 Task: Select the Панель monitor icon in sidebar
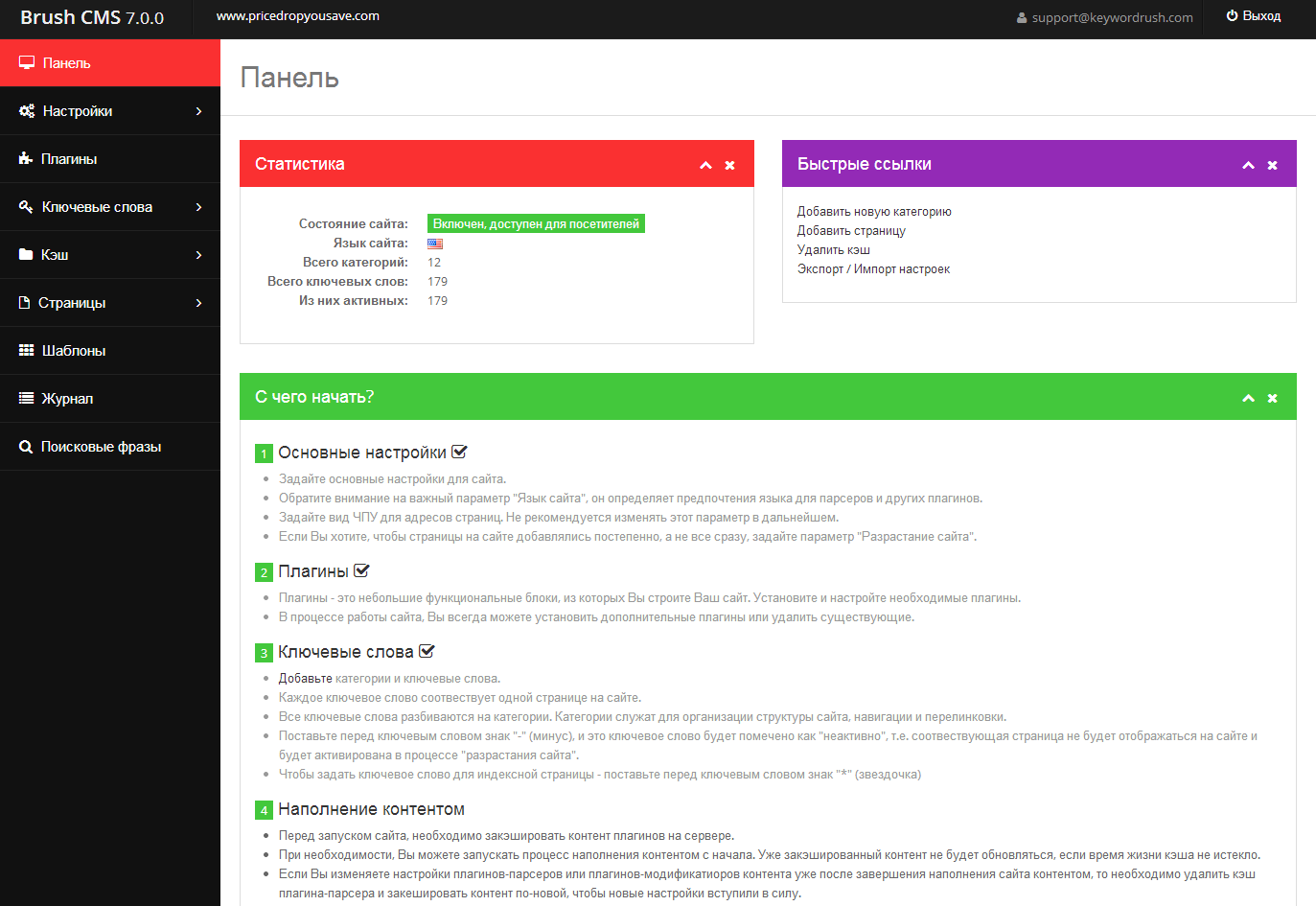point(26,62)
